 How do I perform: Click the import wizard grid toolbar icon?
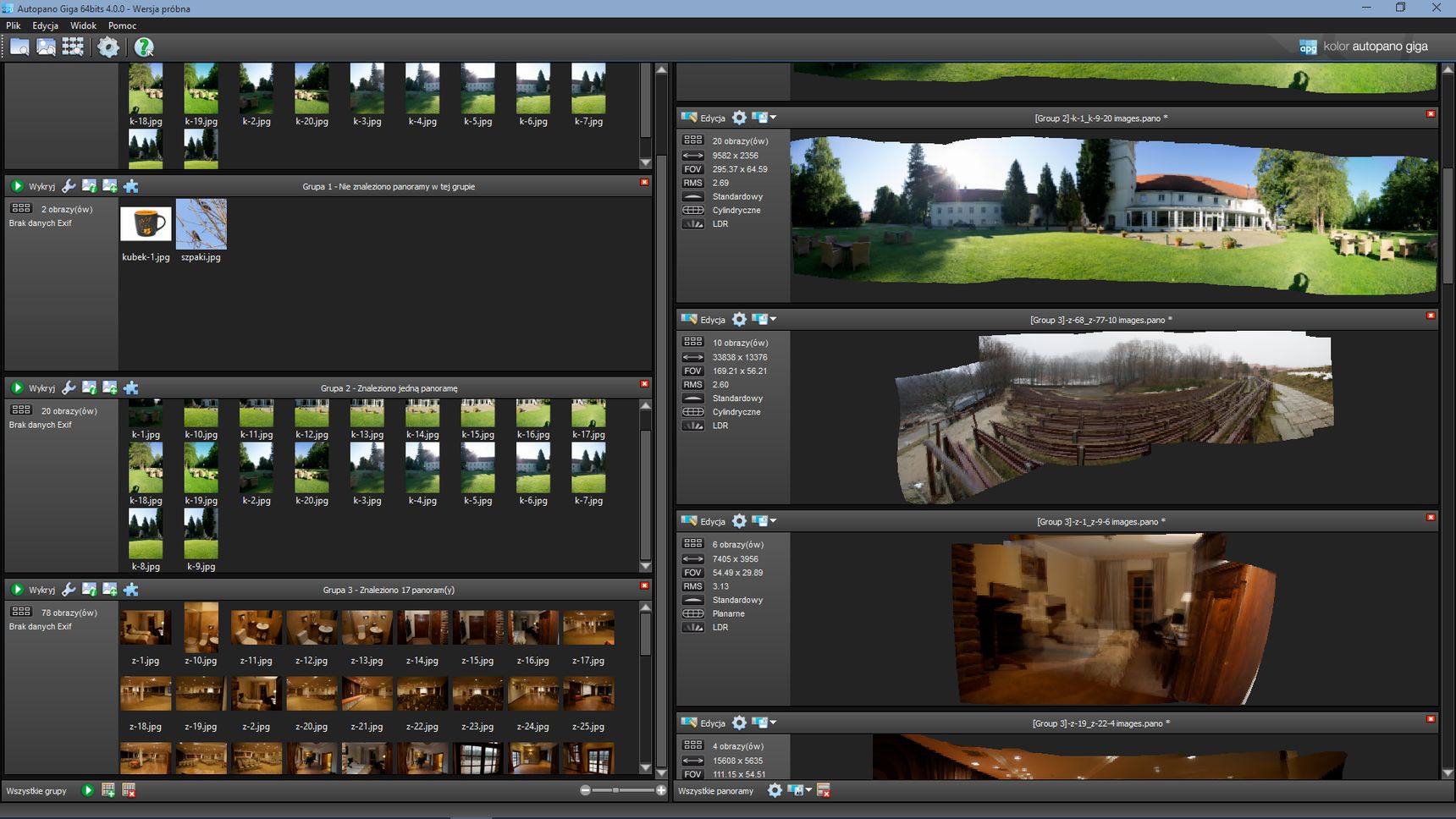73,47
